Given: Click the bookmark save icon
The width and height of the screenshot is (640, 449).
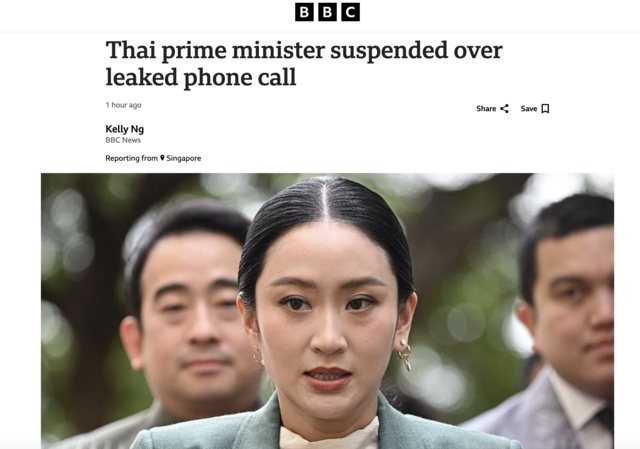Looking at the screenshot, I should coord(545,109).
